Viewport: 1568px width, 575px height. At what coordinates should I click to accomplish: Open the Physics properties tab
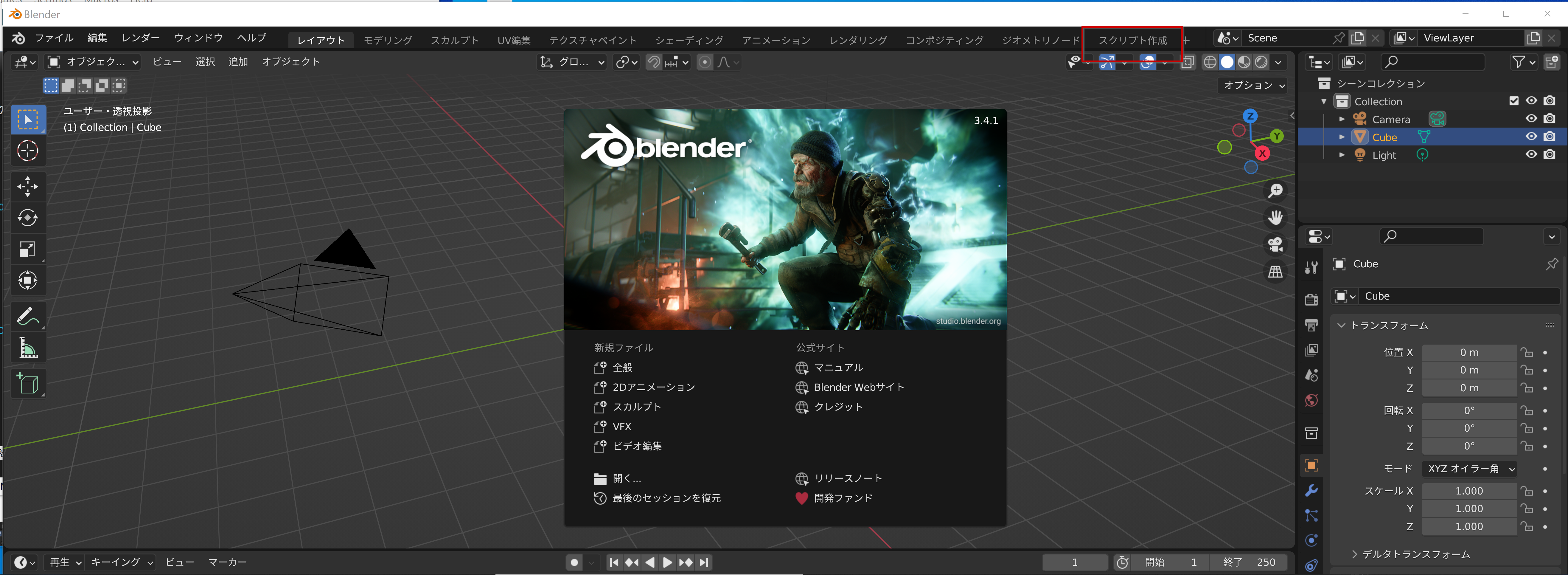[1312, 540]
